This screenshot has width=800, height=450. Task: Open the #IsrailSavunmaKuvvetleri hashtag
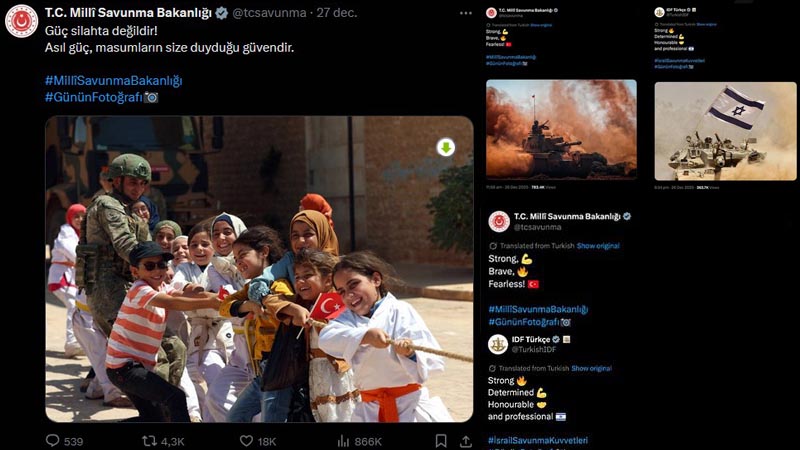pos(538,440)
